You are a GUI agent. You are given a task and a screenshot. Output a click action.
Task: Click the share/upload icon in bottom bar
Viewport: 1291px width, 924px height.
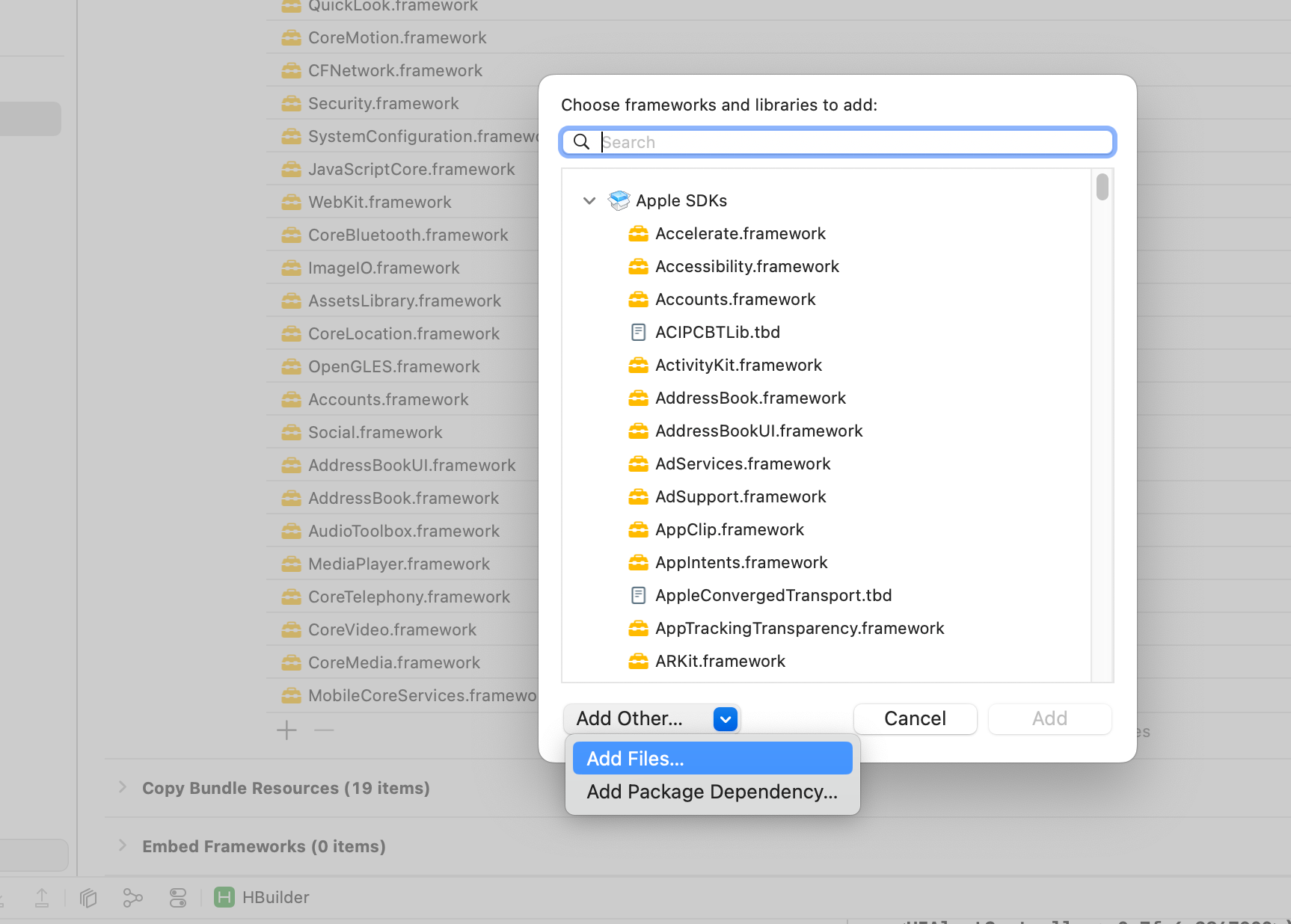coord(42,897)
